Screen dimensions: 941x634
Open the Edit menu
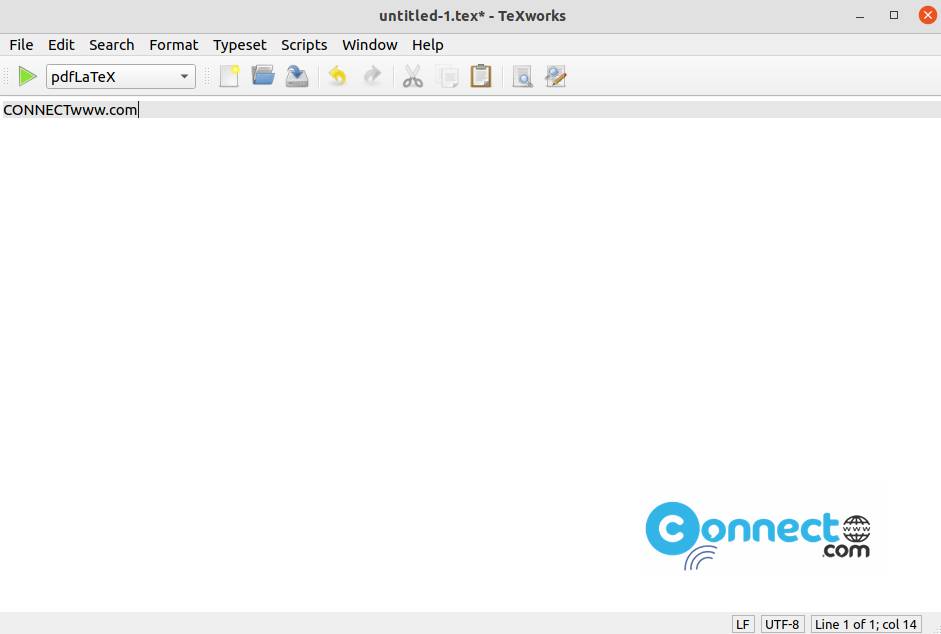coord(61,45)
